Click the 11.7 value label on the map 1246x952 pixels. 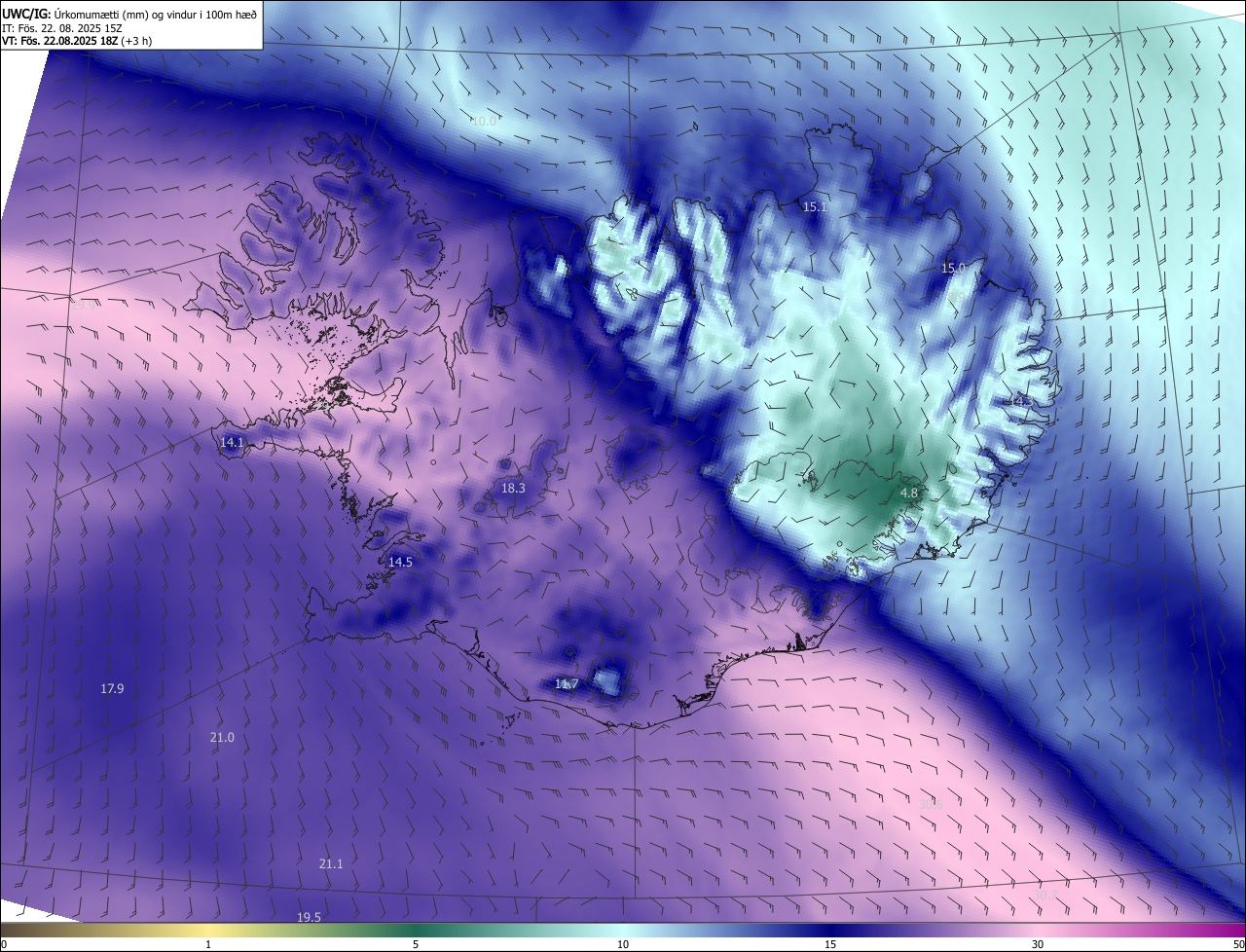coord(567,684)
